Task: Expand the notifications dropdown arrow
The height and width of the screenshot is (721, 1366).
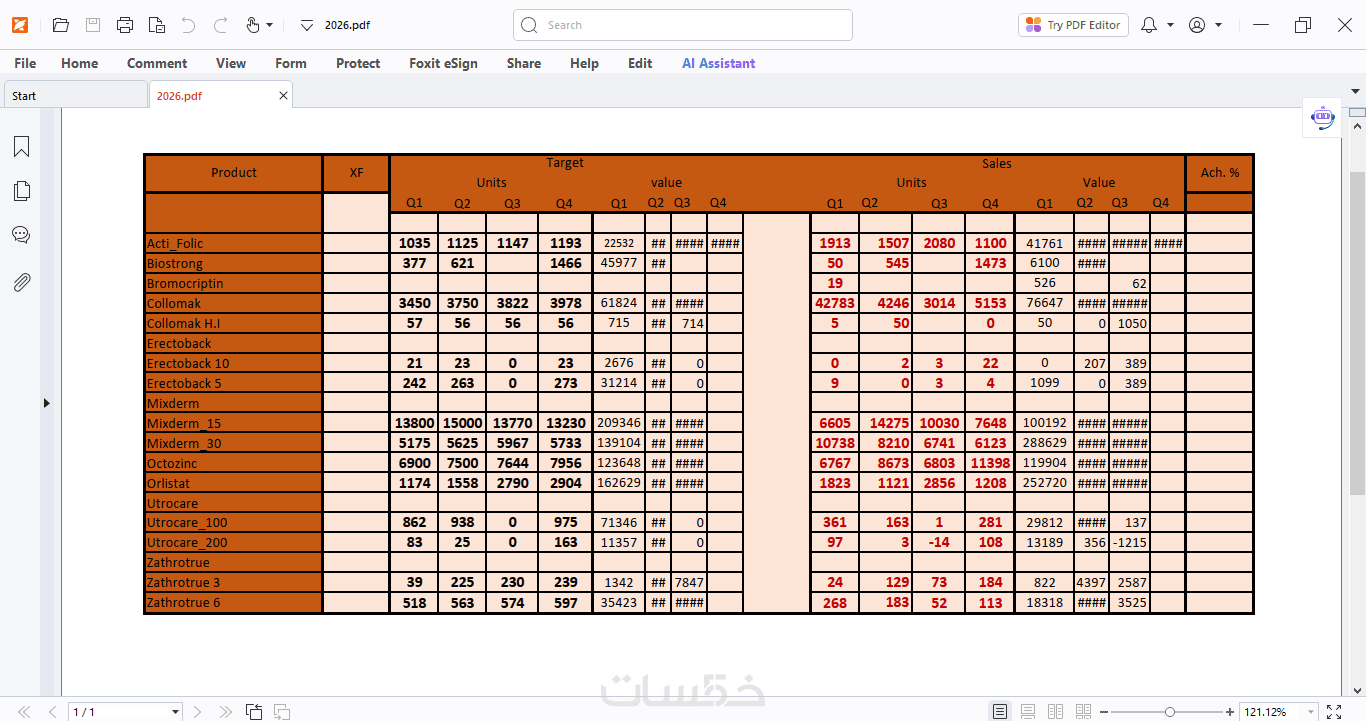Action: (1170, 25)
